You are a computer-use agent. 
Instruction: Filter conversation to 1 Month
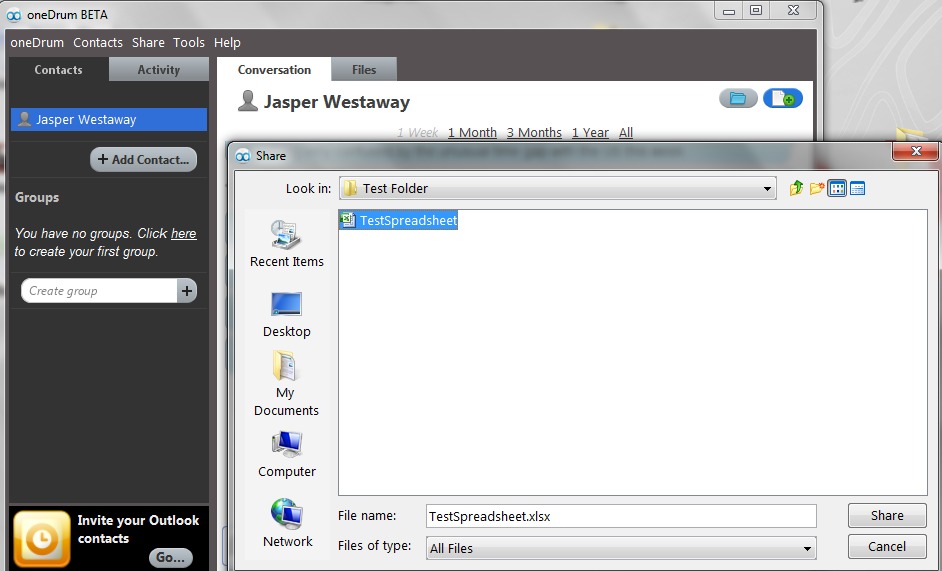tap(472, 132)
